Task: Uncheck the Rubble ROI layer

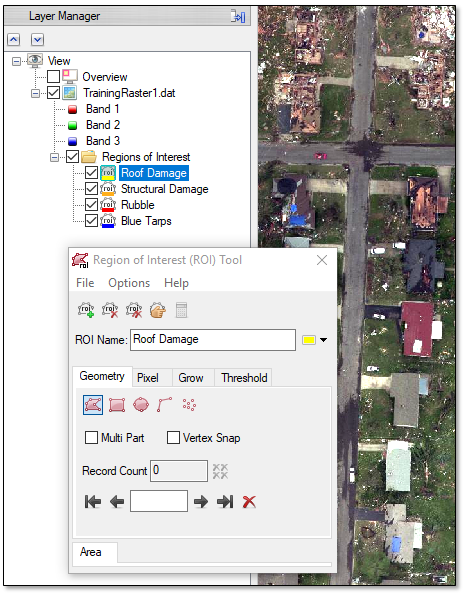Action: click(91, 205)
